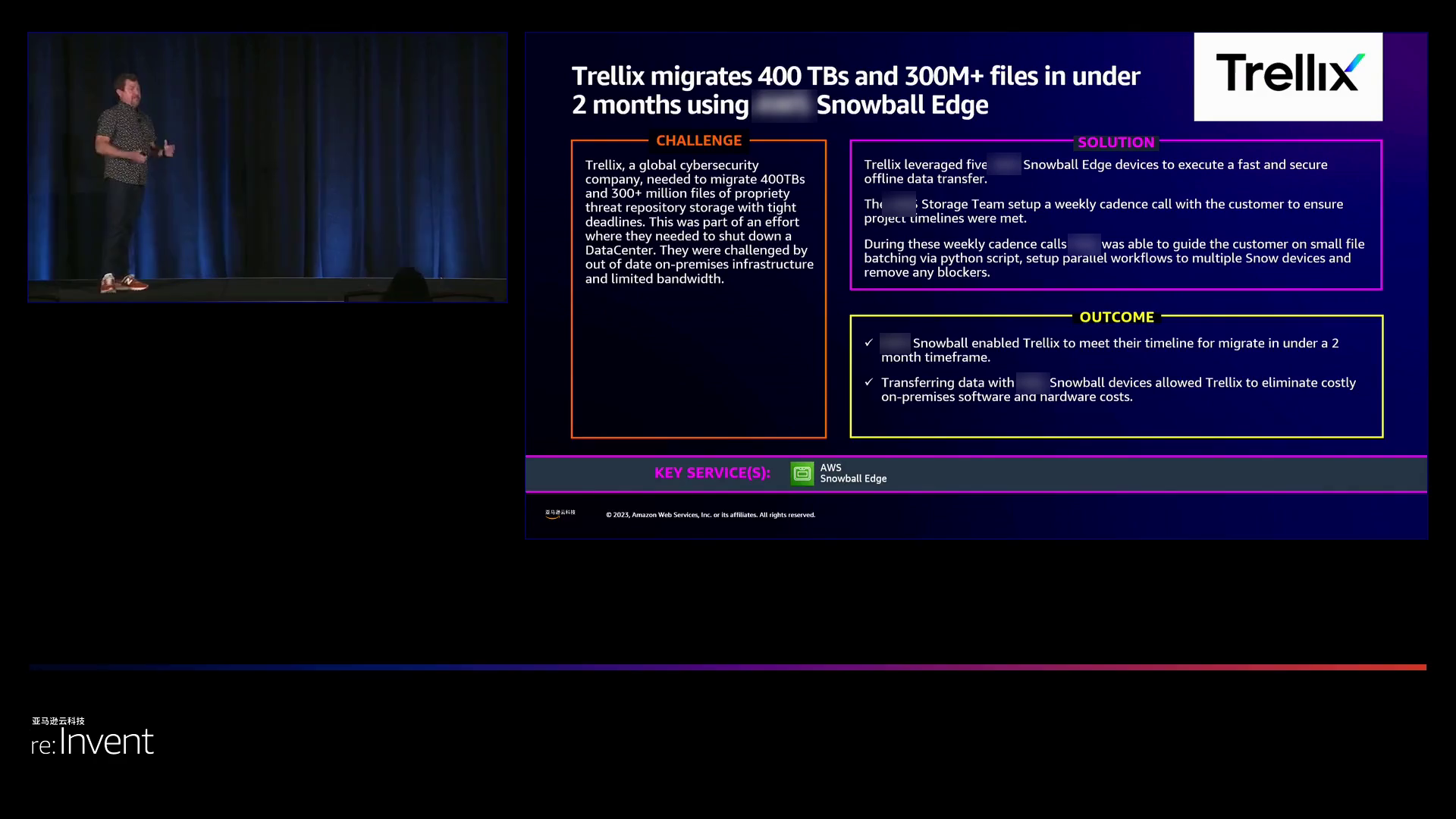This screenshot has height=819, width=1456.
Task: Click the OUTCOME heading
Action: (x=1116, y=317)
